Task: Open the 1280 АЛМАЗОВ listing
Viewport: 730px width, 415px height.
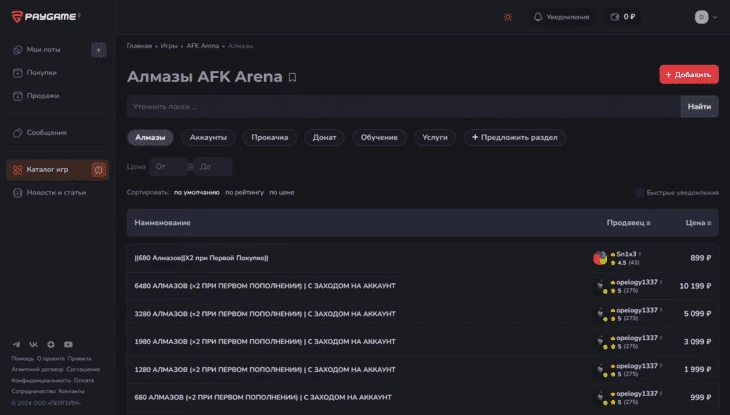Action: 265,369
